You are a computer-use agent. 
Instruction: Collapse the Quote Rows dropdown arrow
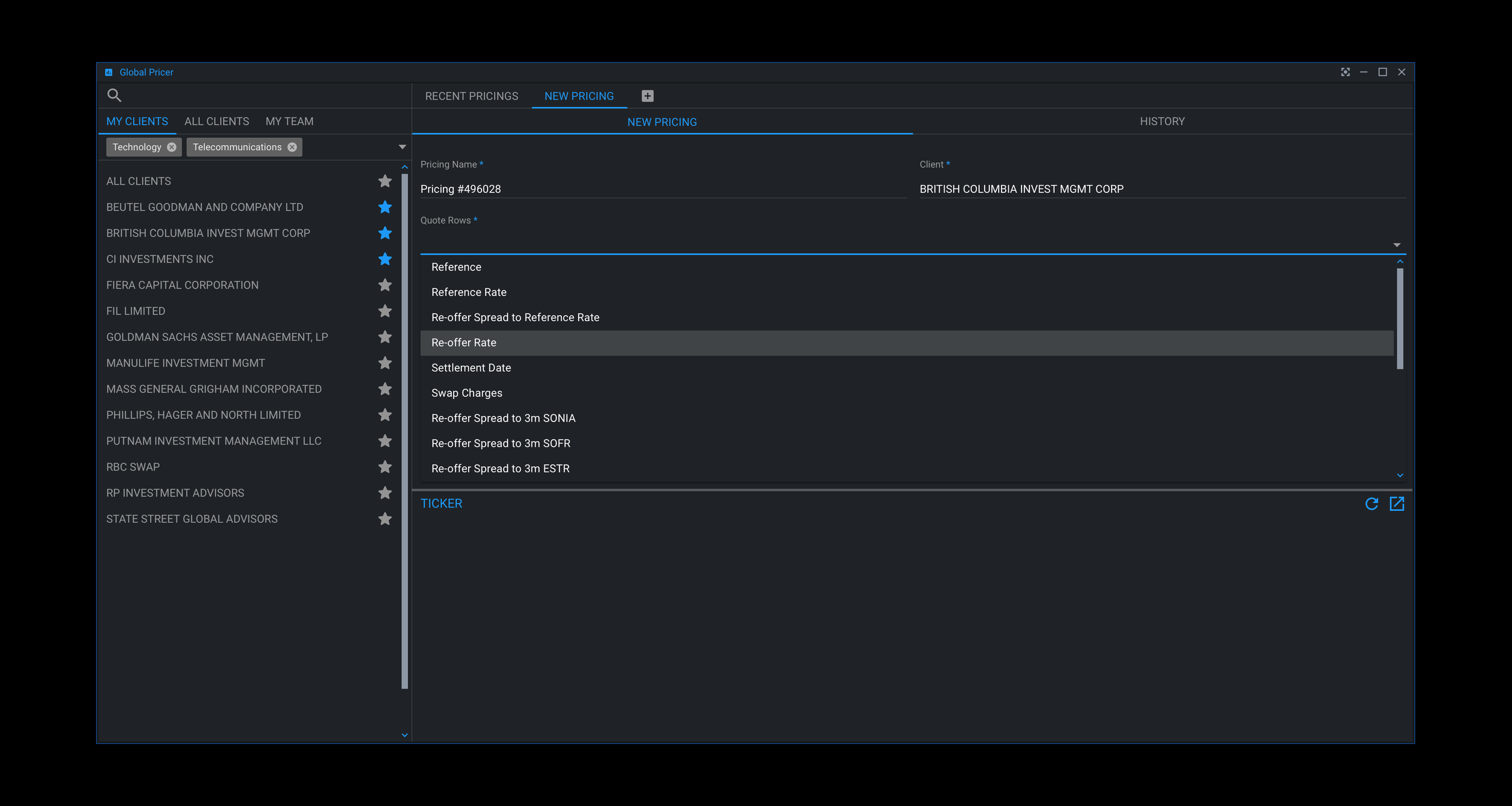[x=1396, y=245]
